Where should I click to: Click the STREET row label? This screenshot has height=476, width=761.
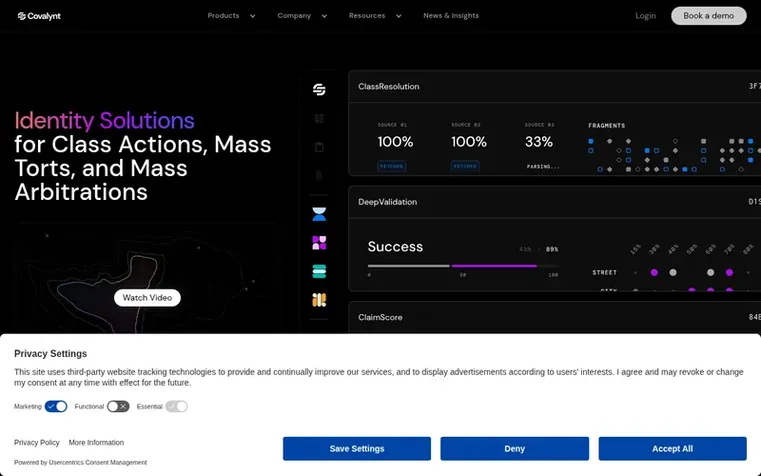pyautogui.click(x=604, y=272)
